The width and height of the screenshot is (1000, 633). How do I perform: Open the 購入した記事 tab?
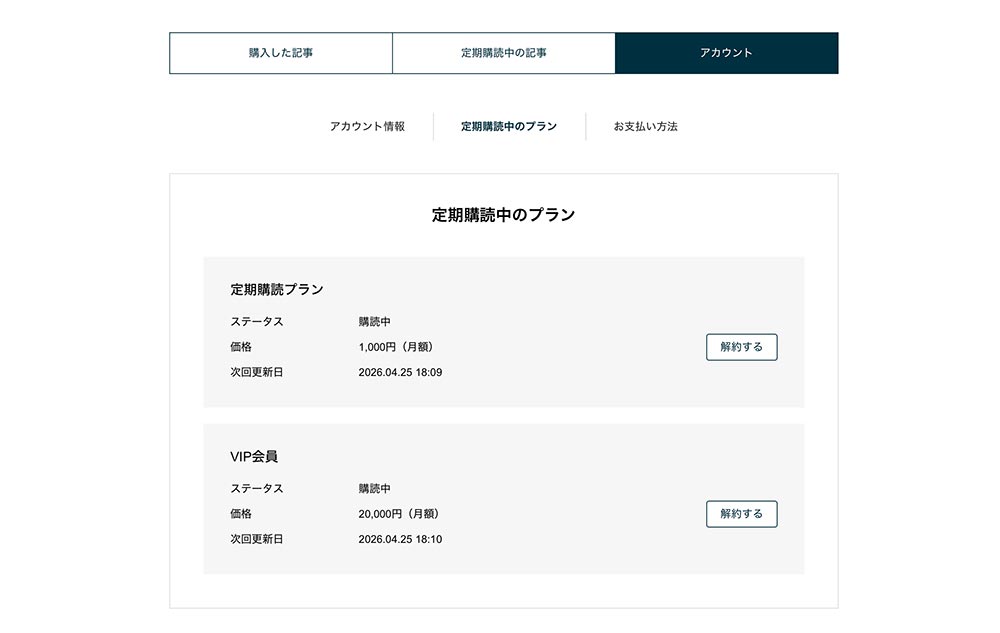click(x=281, y=53)
